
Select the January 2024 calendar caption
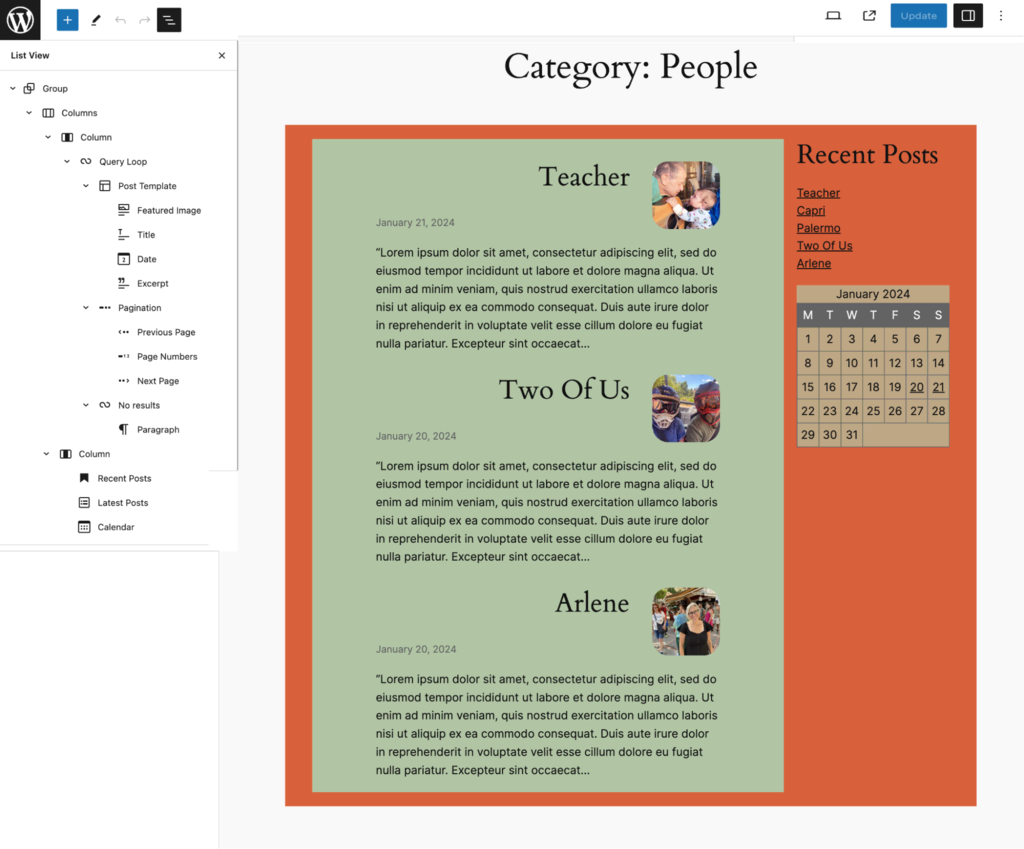point(872,294)
